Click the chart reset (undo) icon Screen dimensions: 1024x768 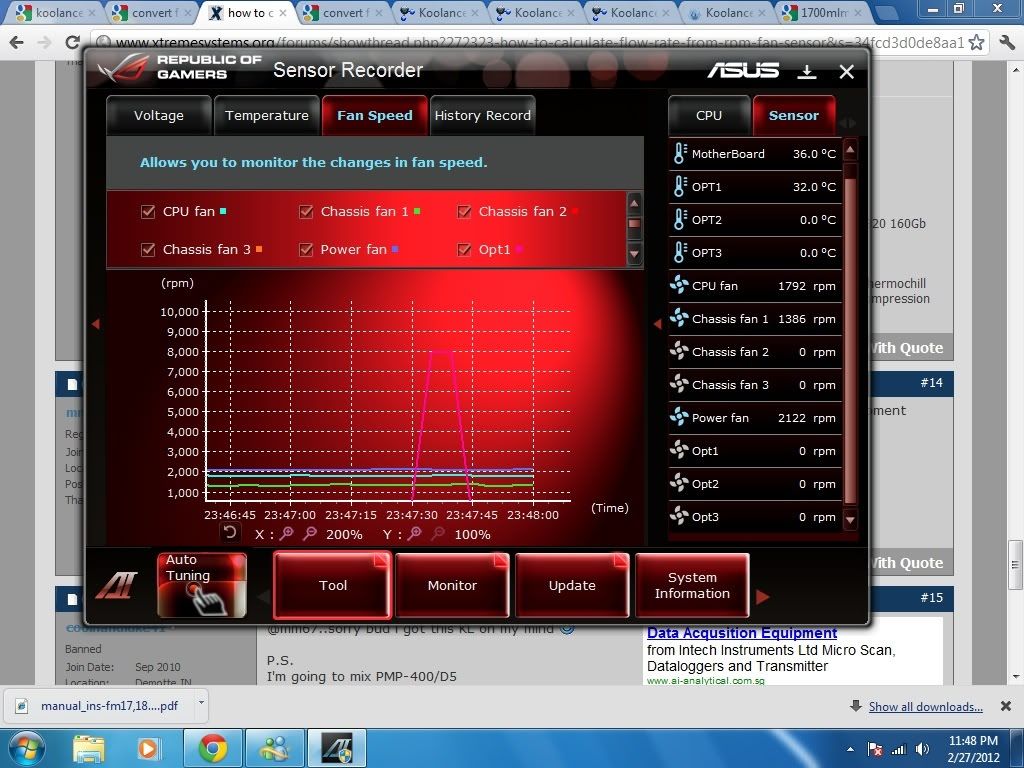click(230, 533)
